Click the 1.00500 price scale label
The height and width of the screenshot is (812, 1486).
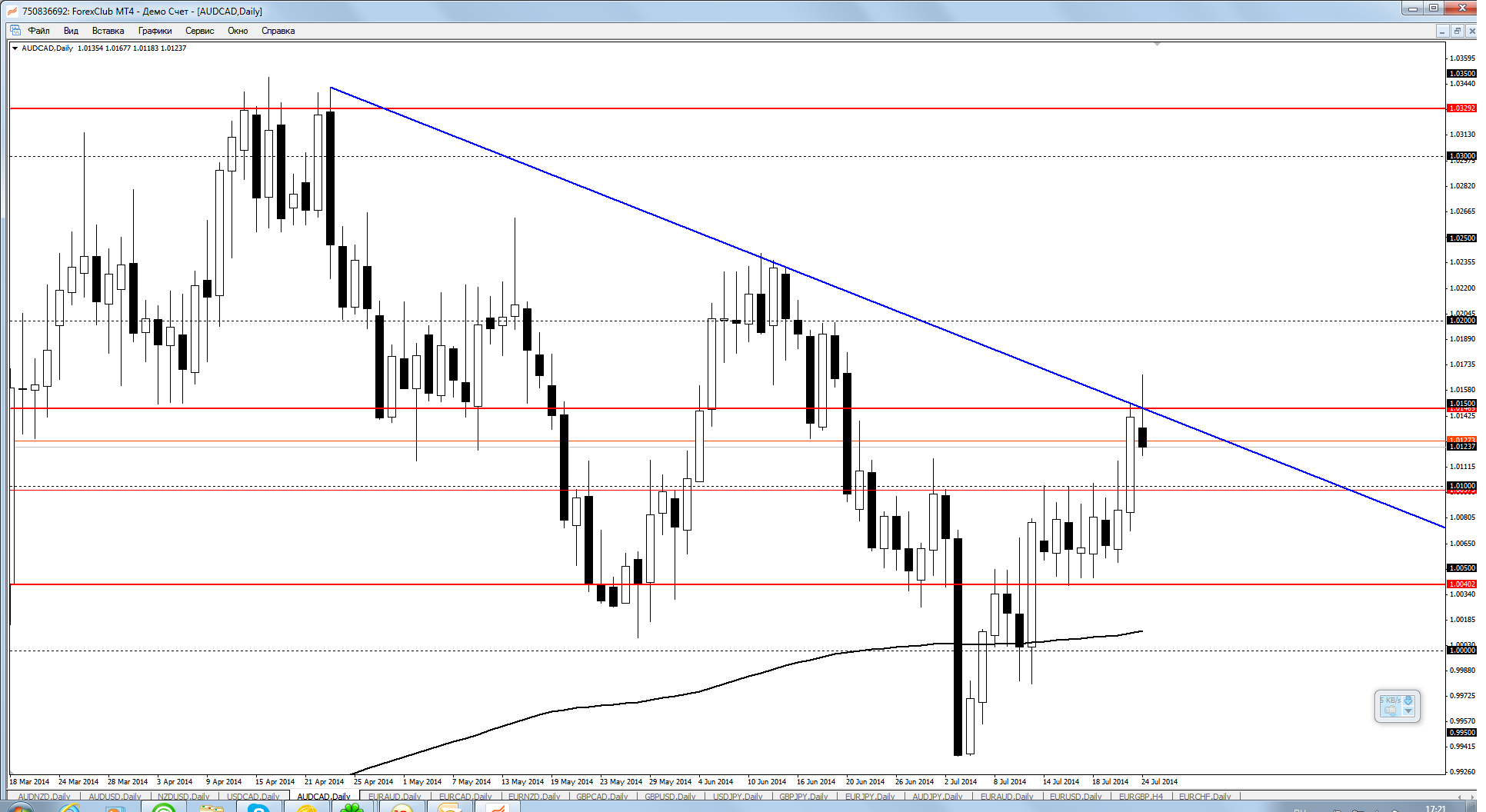tap(1462, 568)
